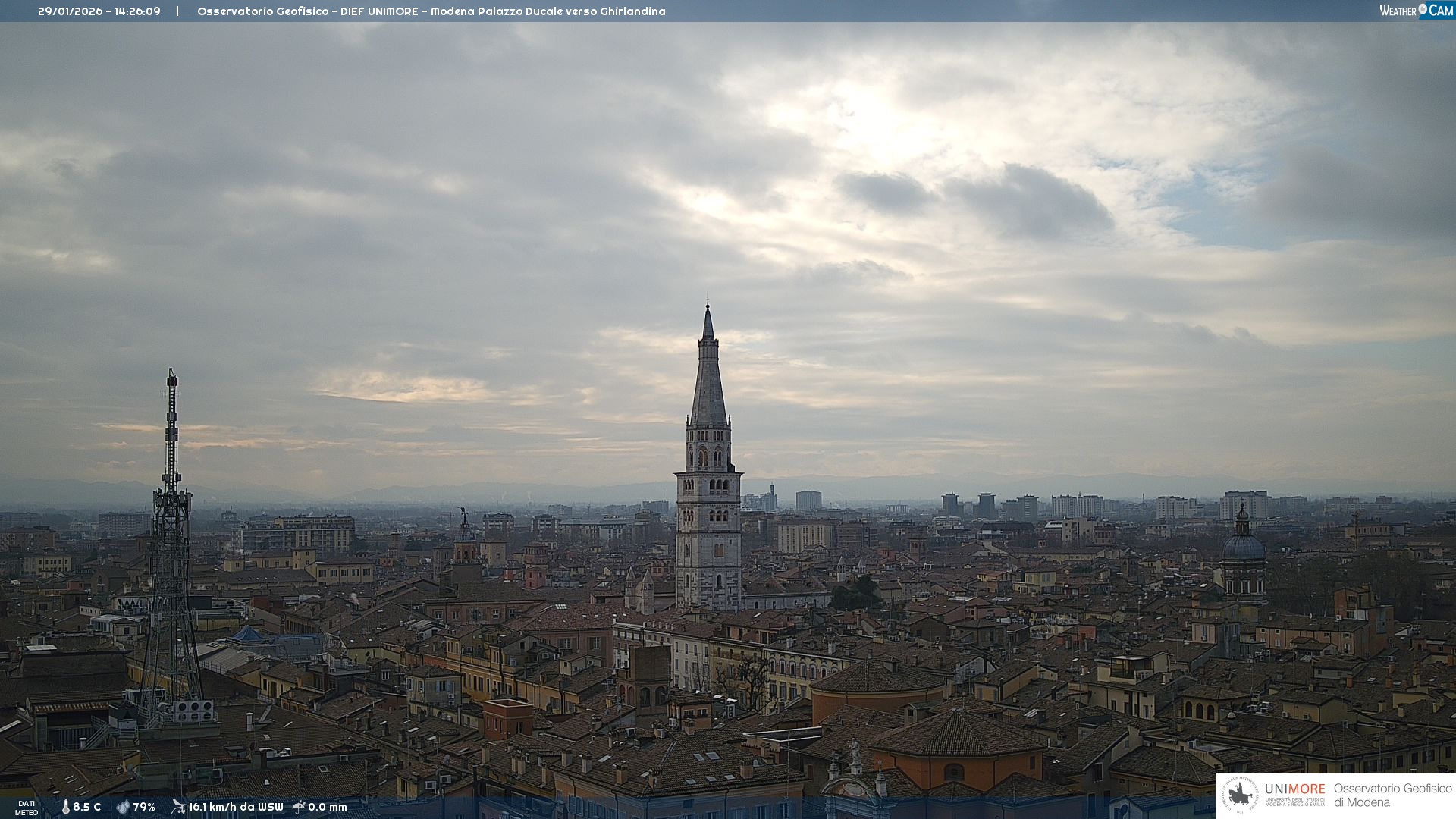
Task: Click the thermometer temperature icon
Action: click(x=65, y=807)
